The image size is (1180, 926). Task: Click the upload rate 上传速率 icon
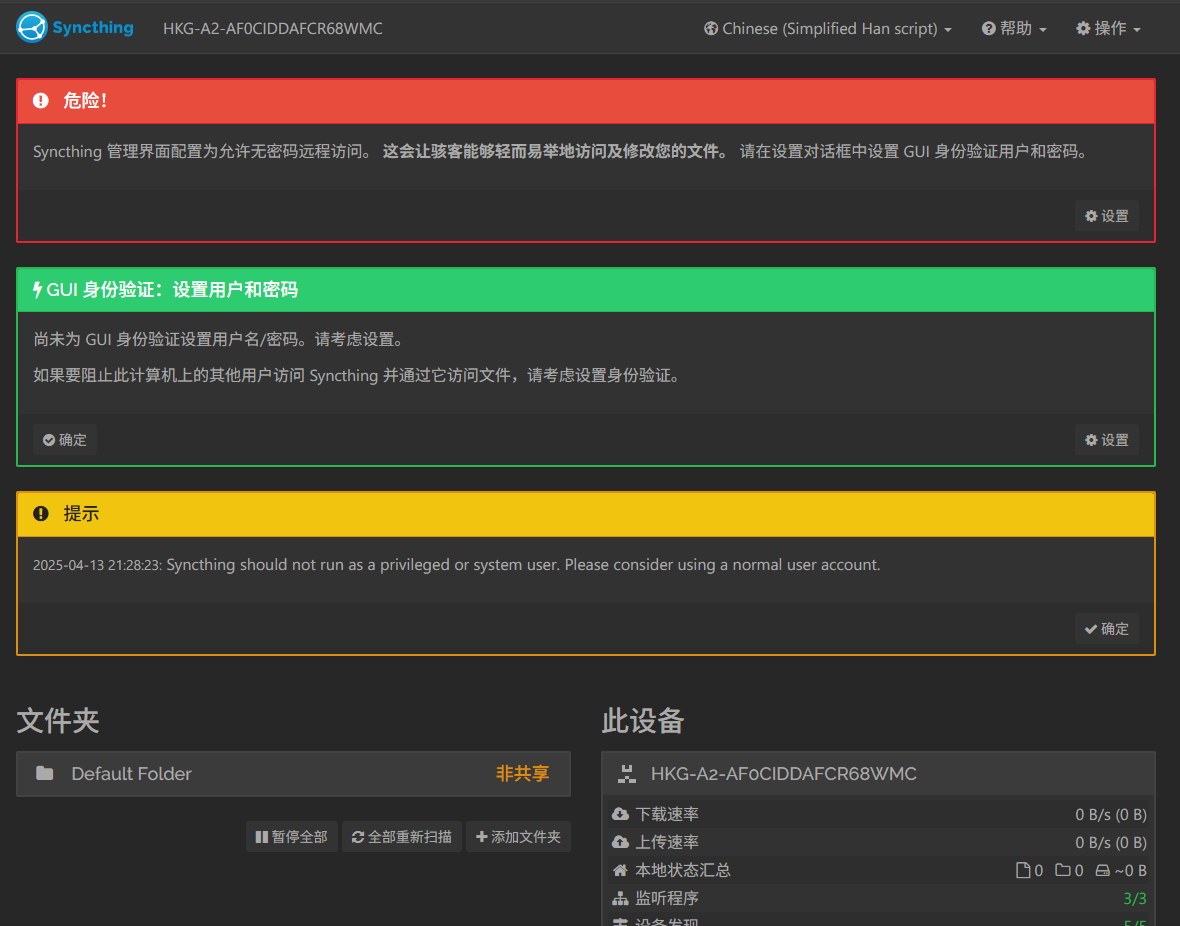point(620,842)
